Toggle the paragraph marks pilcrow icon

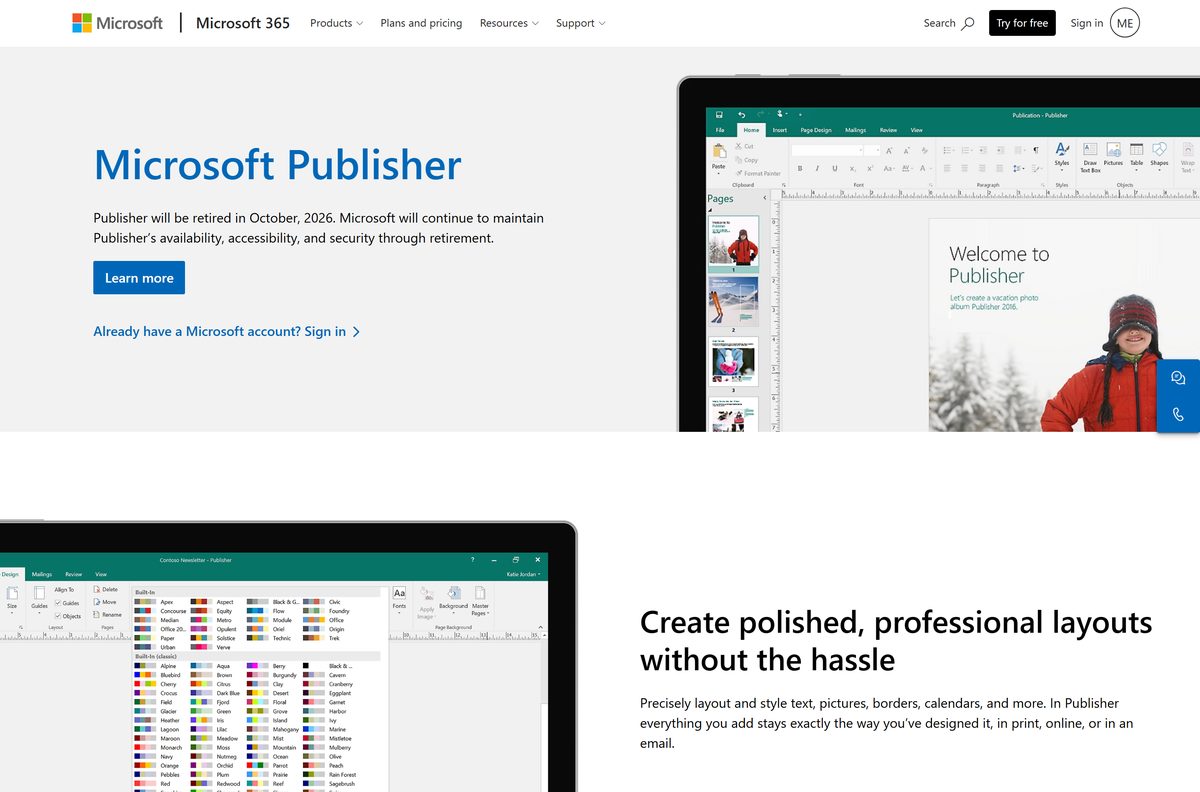1035,150
